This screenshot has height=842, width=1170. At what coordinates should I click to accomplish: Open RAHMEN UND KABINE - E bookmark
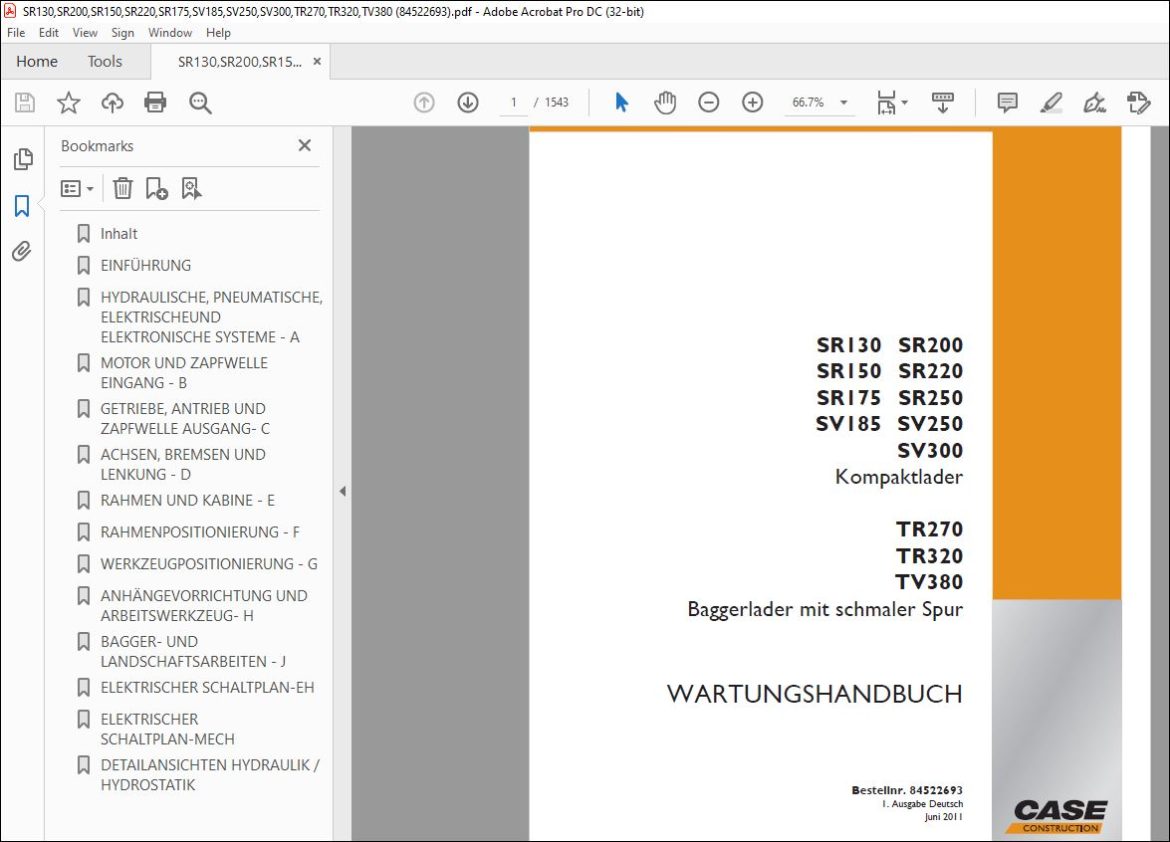[x=187, y=500]
